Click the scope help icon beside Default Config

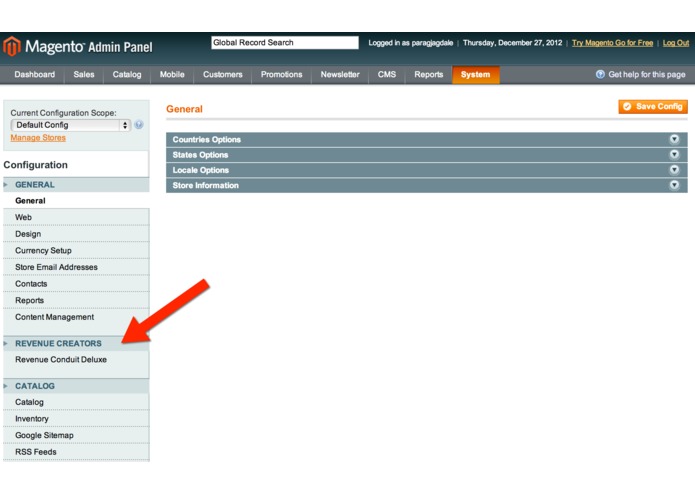point(139,125)
